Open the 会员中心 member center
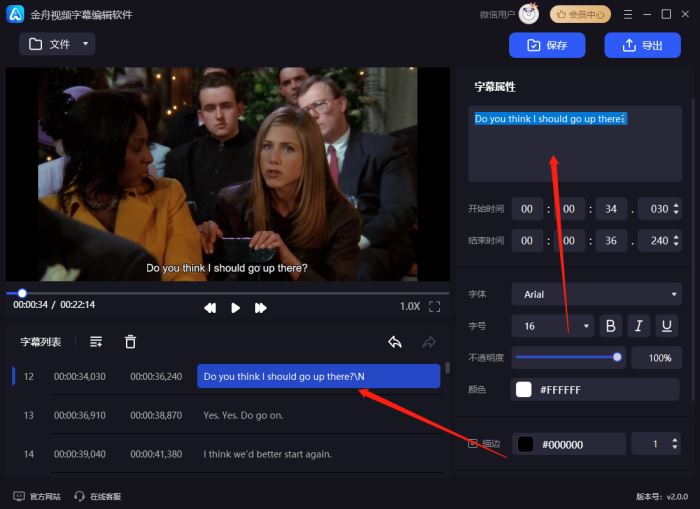Image resolution: width=700 pixels, height=509 pixels. [580, 15]
